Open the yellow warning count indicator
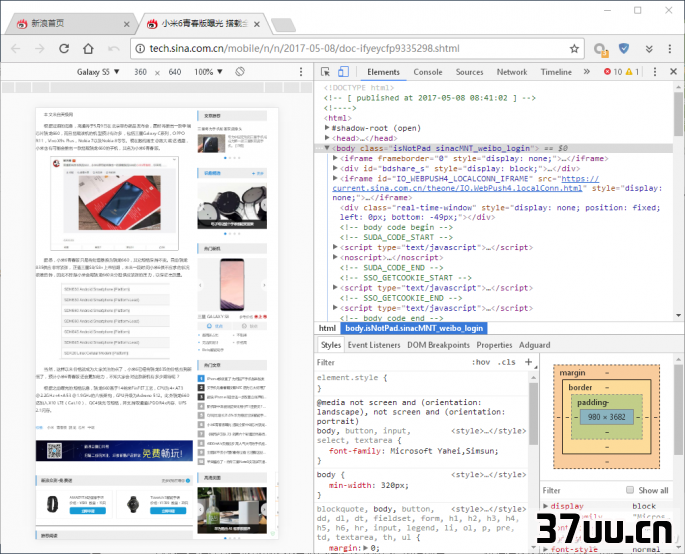 coord(632,72)
